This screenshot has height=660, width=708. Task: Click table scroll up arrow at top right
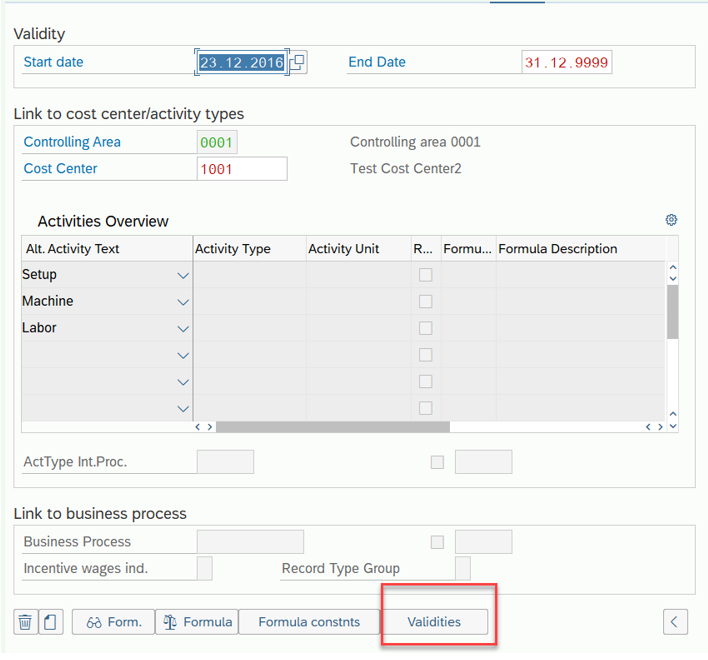click(673, 267)
